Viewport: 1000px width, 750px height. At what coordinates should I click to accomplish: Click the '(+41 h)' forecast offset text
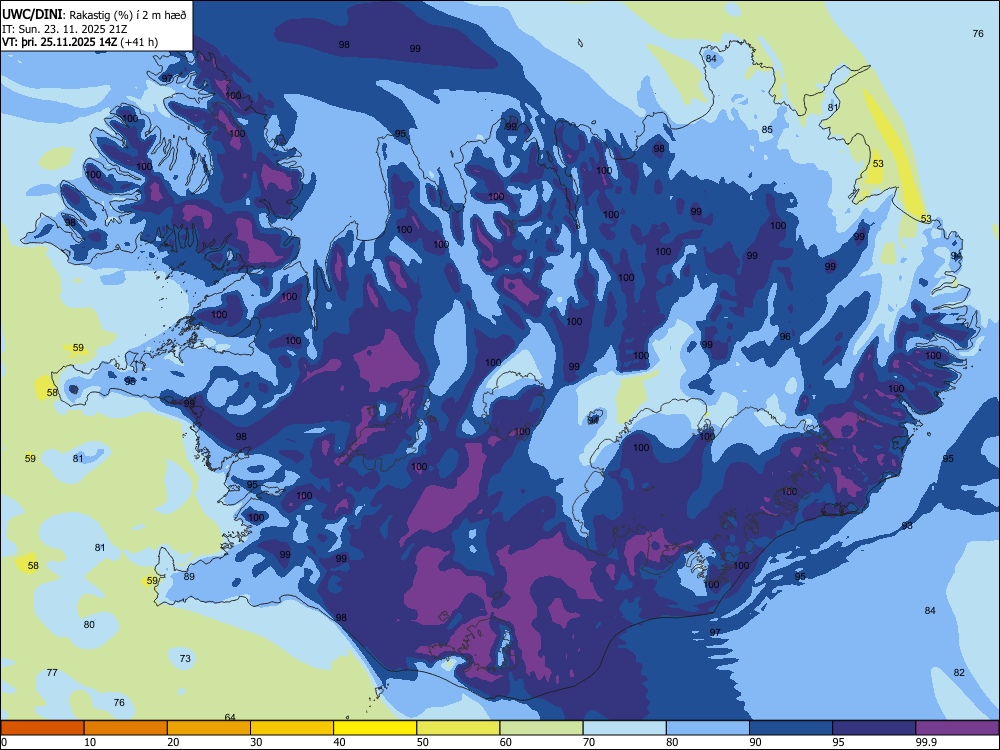(139, 42)
